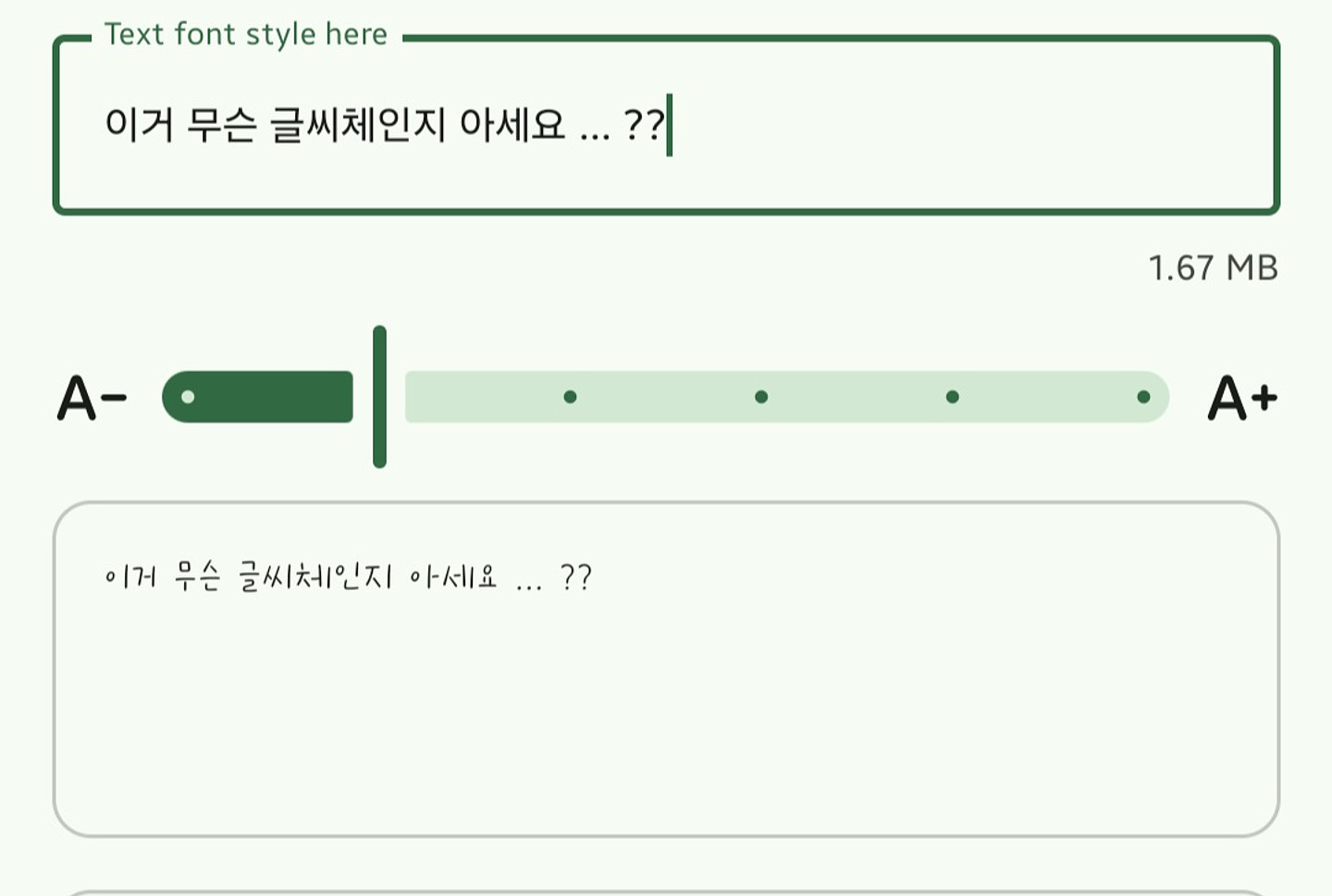Select the first tick dot on the dark slider track

pyautogui.click(x=189, y=397)
